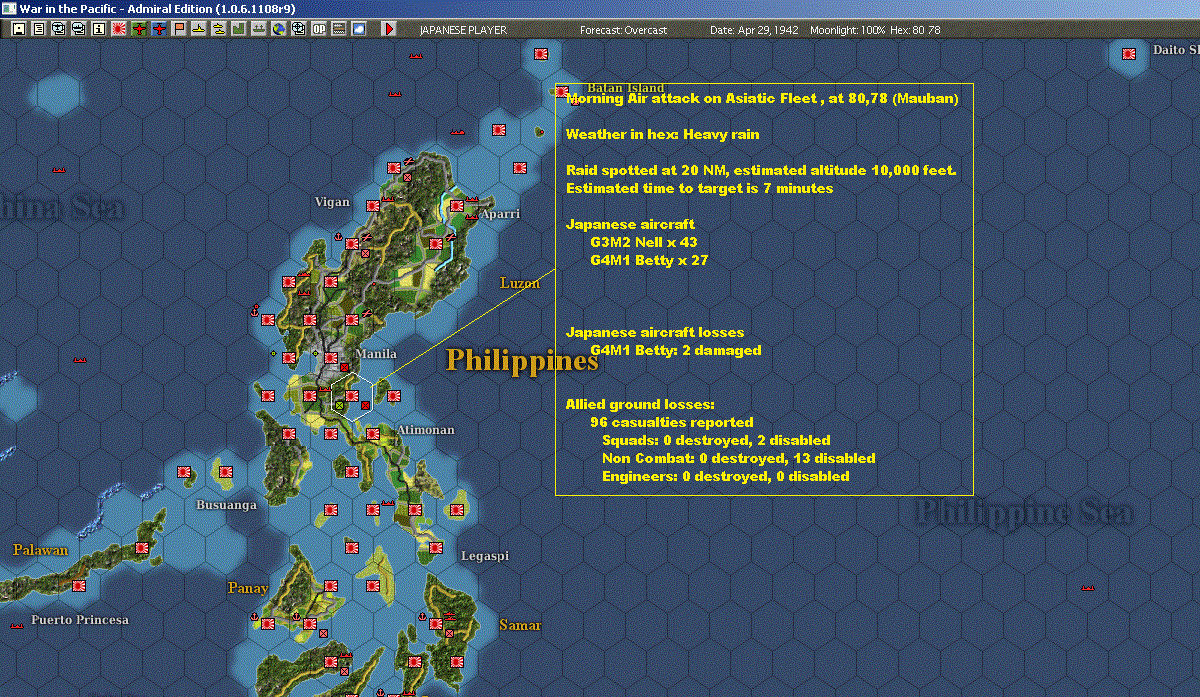Click the Palawan island label
Screen dimensions: 1200x697
[x=40, y=550]
